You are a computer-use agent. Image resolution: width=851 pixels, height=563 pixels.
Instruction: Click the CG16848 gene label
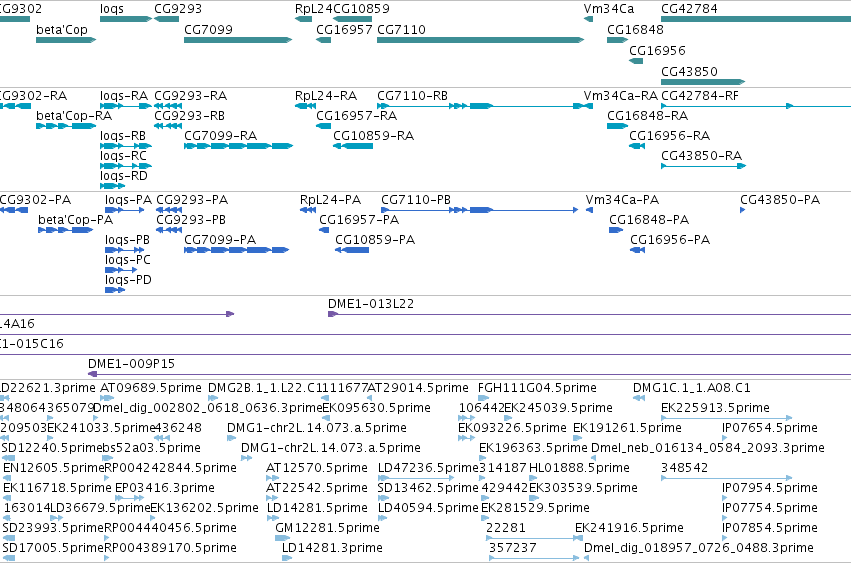click(635, 30)
